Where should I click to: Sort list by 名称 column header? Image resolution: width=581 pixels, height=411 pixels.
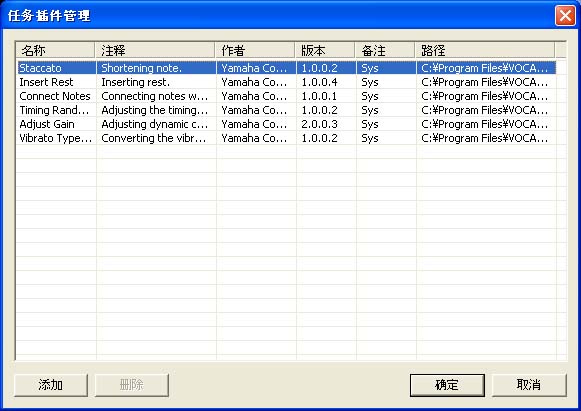(56, 50)
